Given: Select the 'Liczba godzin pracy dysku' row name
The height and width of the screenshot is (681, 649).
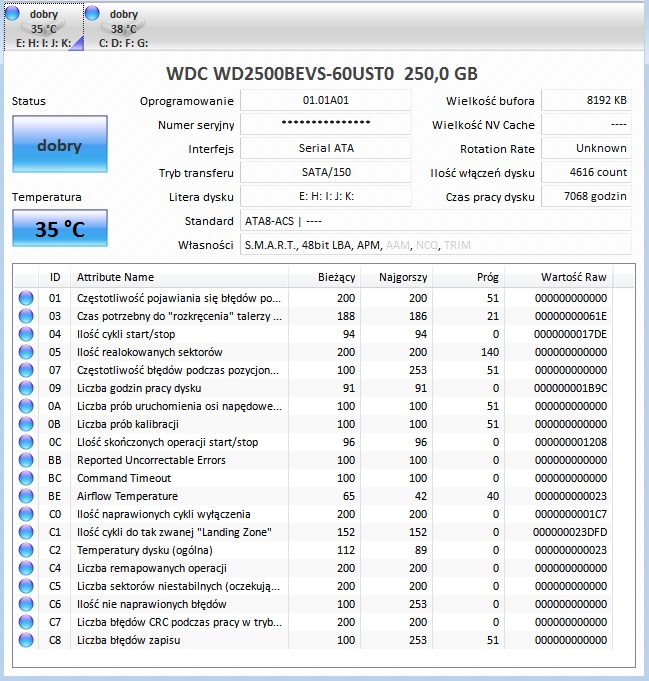Looking at the screenshot, I should tap(139, 388).
